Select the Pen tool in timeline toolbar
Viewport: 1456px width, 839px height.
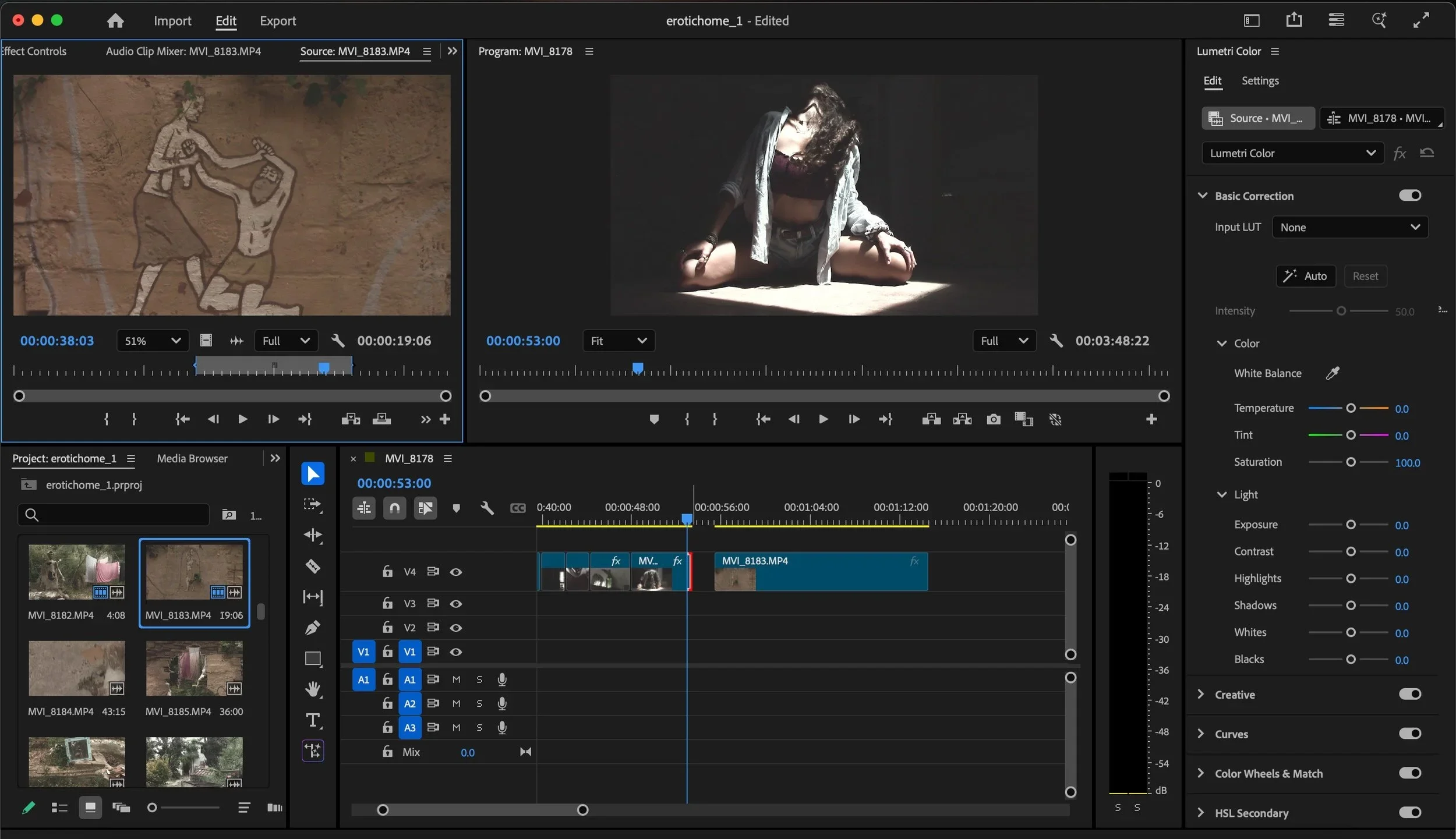(x=313, y=628)
